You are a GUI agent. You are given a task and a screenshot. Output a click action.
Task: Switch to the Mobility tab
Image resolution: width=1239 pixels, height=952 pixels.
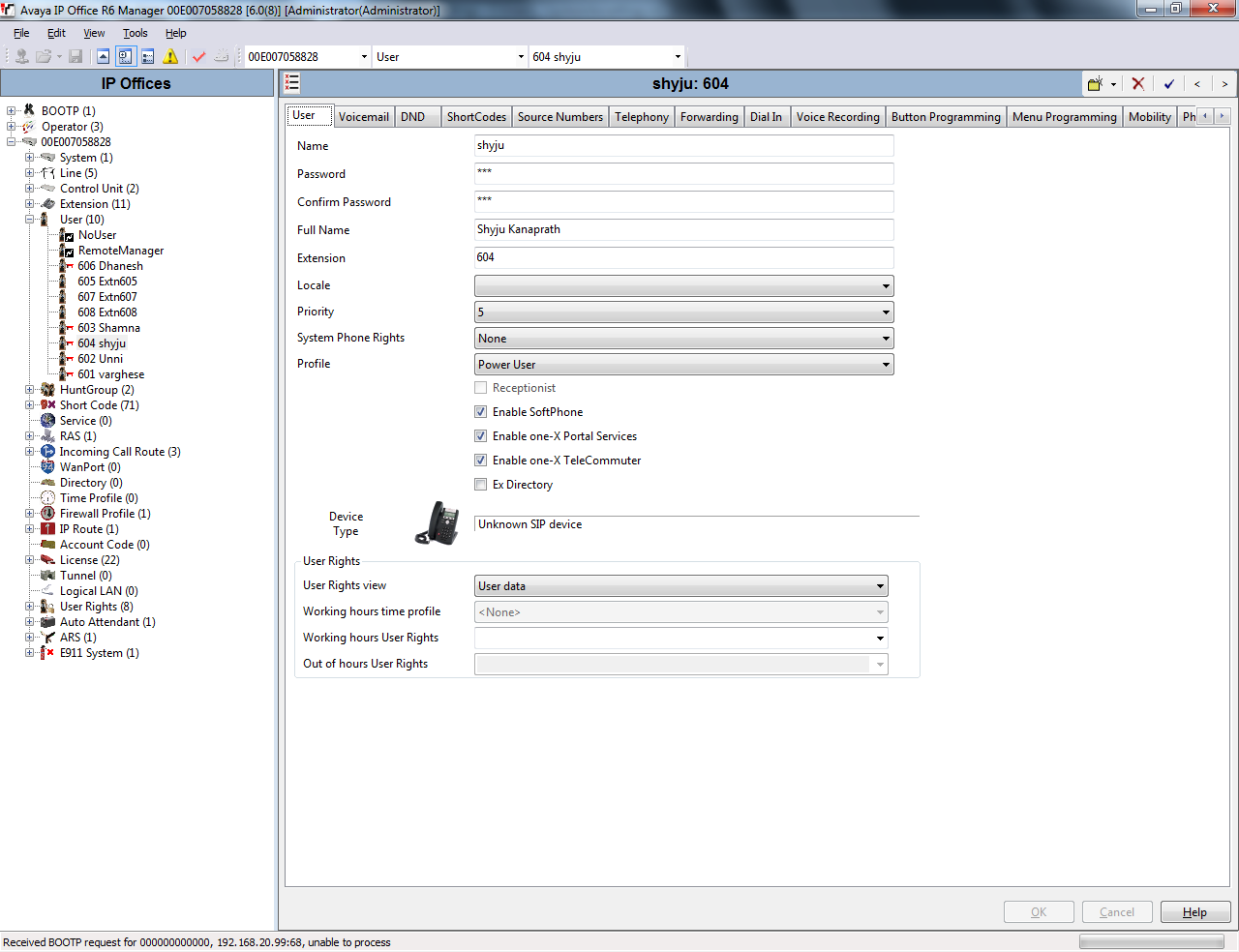tap(1150, 117)
